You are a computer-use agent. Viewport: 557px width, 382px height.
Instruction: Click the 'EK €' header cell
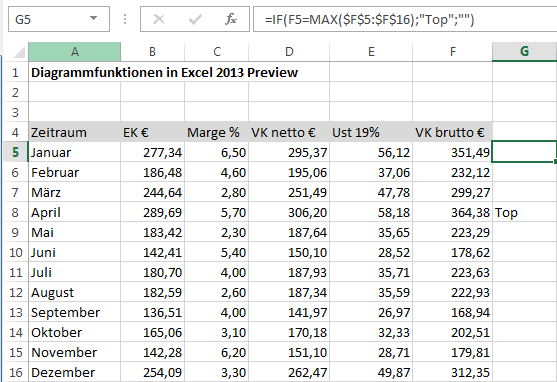[x=152, y=133]
